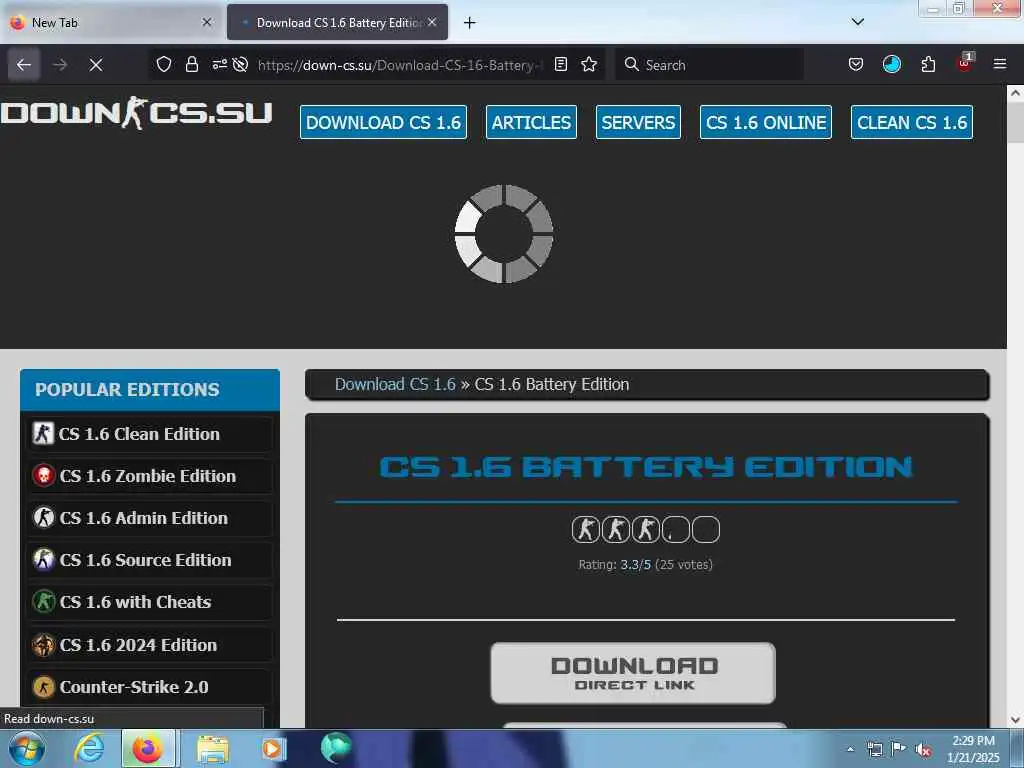
Task: Open the extensions puzzle icon
Action: tap(928, 65)
